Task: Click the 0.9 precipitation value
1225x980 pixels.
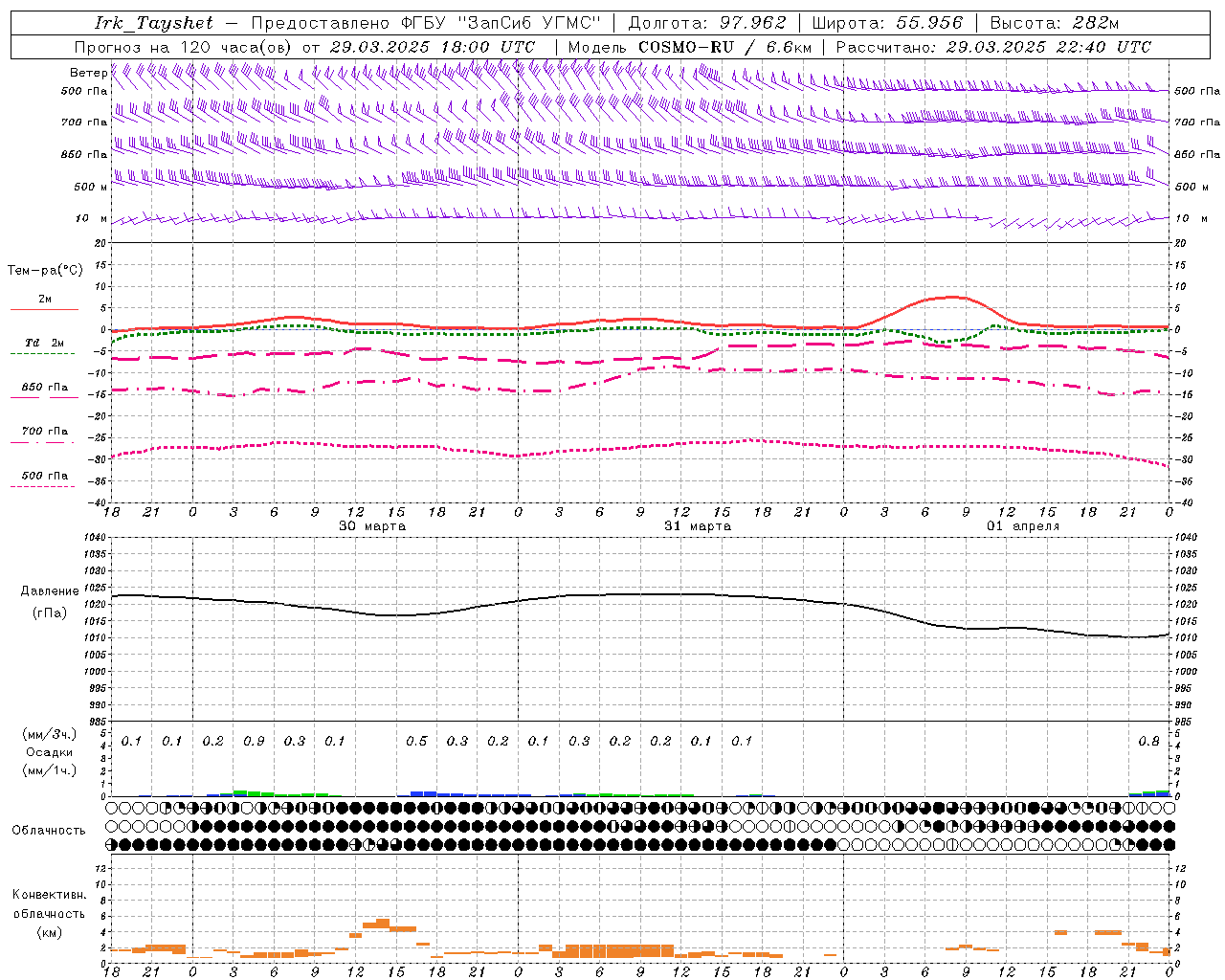Action: (x=254, y=742)
